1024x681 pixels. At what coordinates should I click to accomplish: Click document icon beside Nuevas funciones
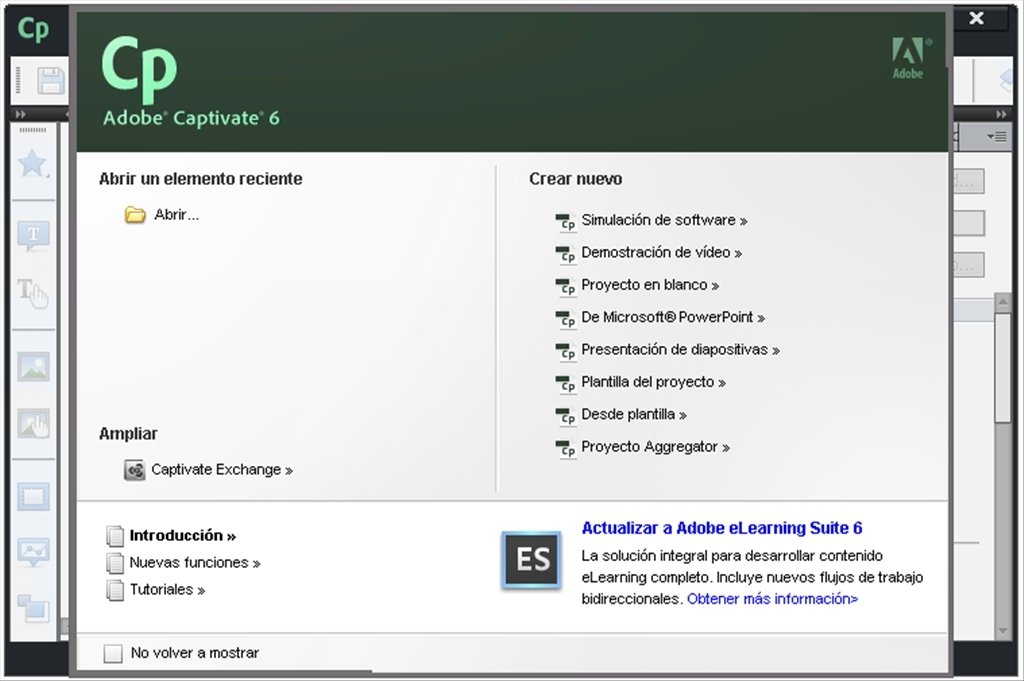tap(115, 563)
